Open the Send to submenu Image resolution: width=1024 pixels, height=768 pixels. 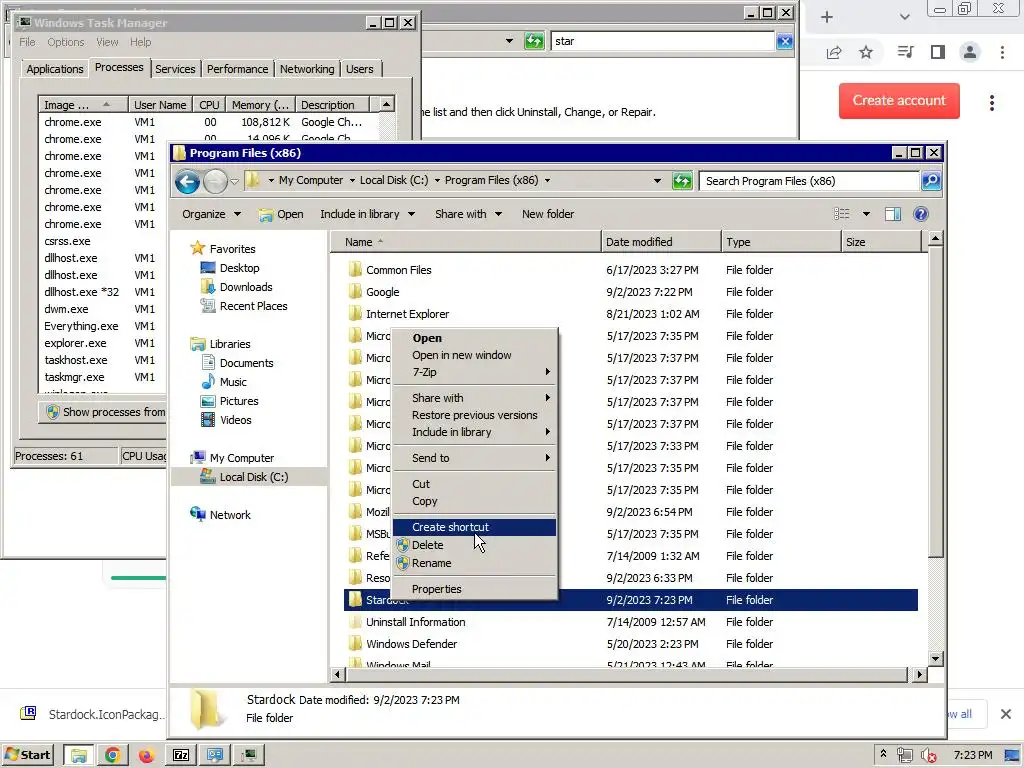click(x=474, y=458)
